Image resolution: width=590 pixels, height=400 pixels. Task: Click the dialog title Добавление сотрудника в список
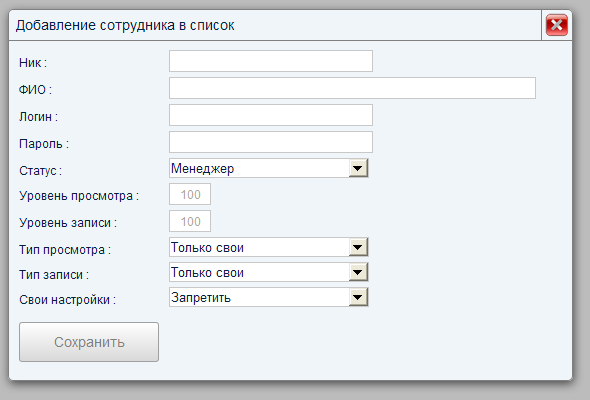[x=125, y=25]
